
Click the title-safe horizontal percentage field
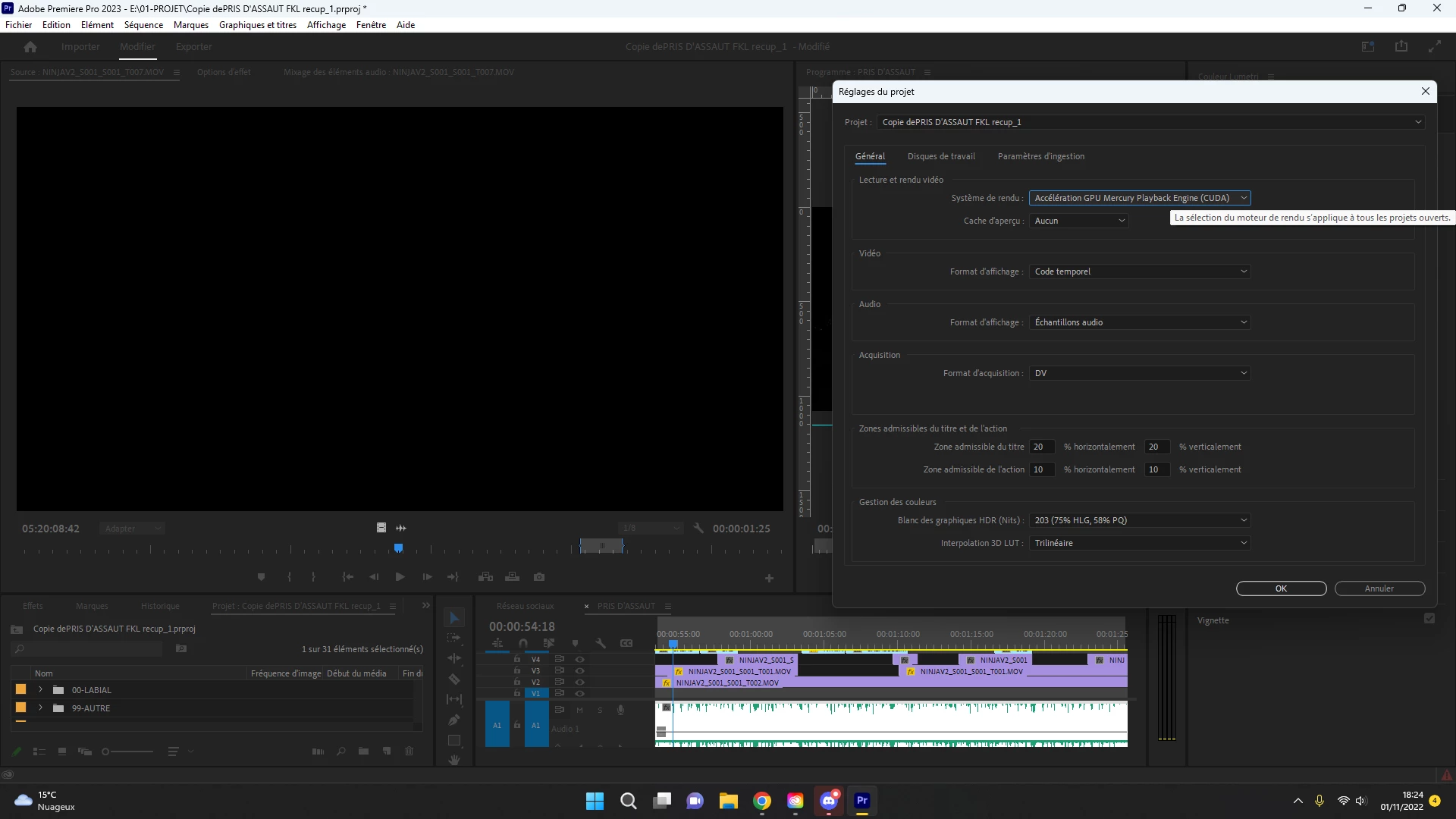[x=1042, y=447]
